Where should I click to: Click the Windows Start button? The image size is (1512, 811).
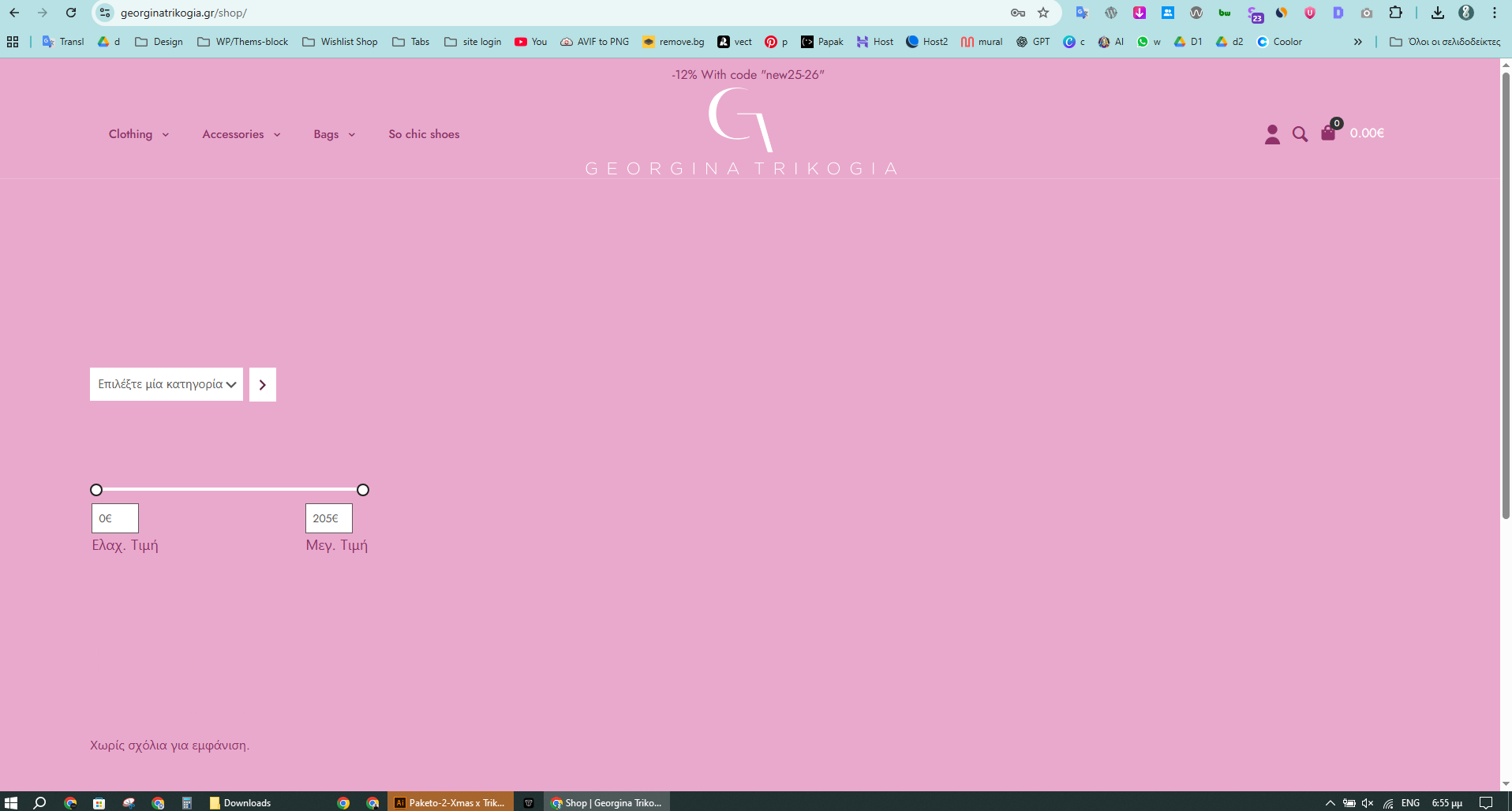(x=11, y=802)
